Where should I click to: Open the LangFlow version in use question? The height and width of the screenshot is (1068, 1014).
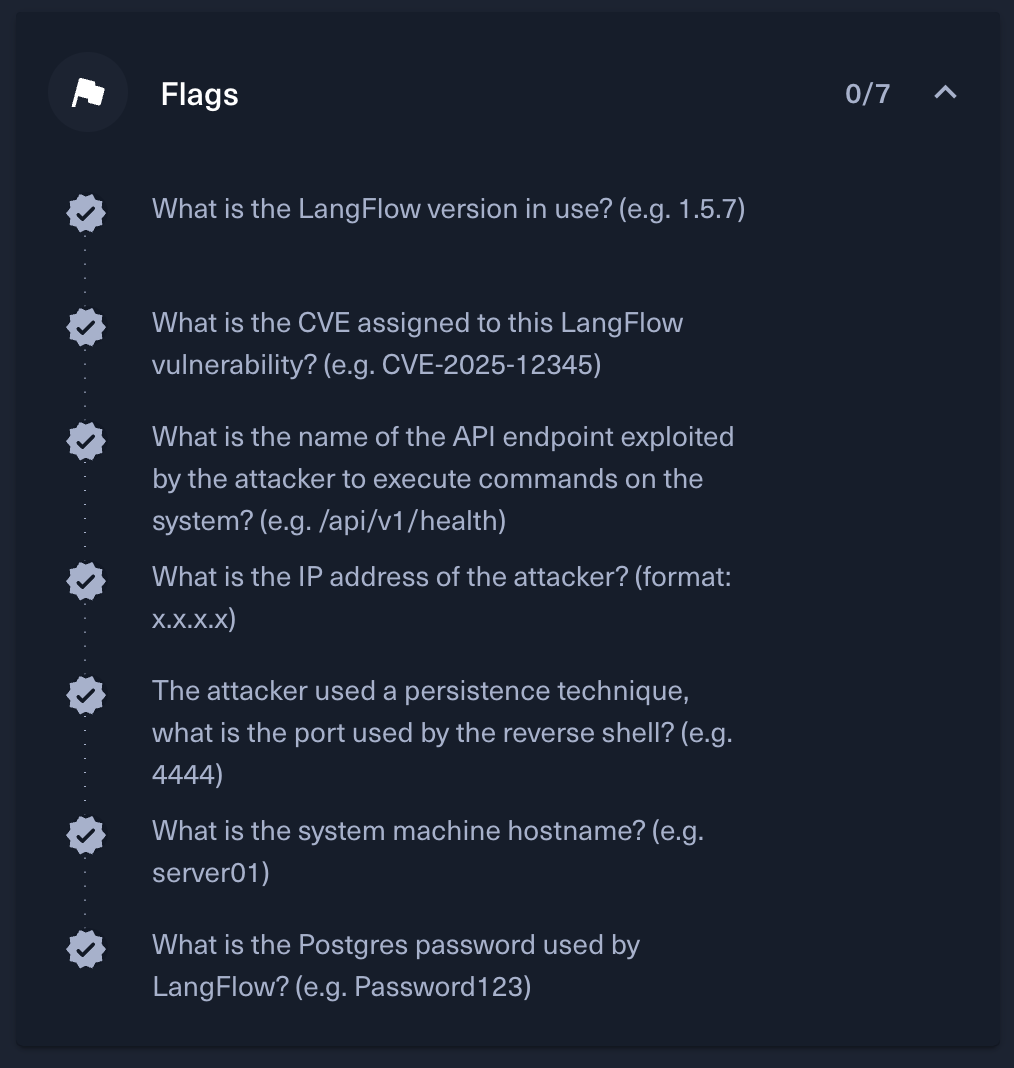coord(448,209)
